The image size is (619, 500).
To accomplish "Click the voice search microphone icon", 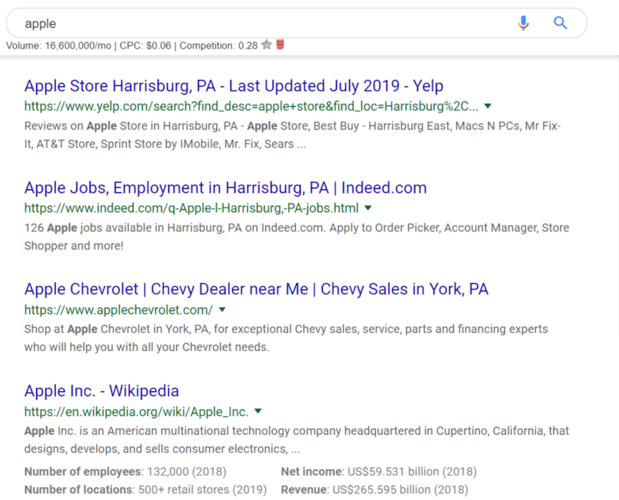I will click(523, 23).
